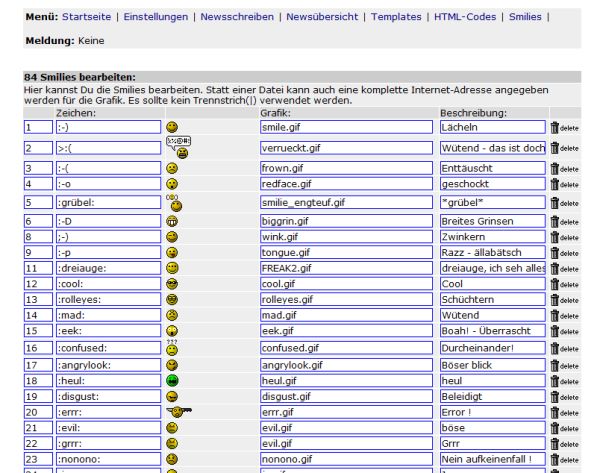Delete the tongue.gif entry

tap(564, 253)
